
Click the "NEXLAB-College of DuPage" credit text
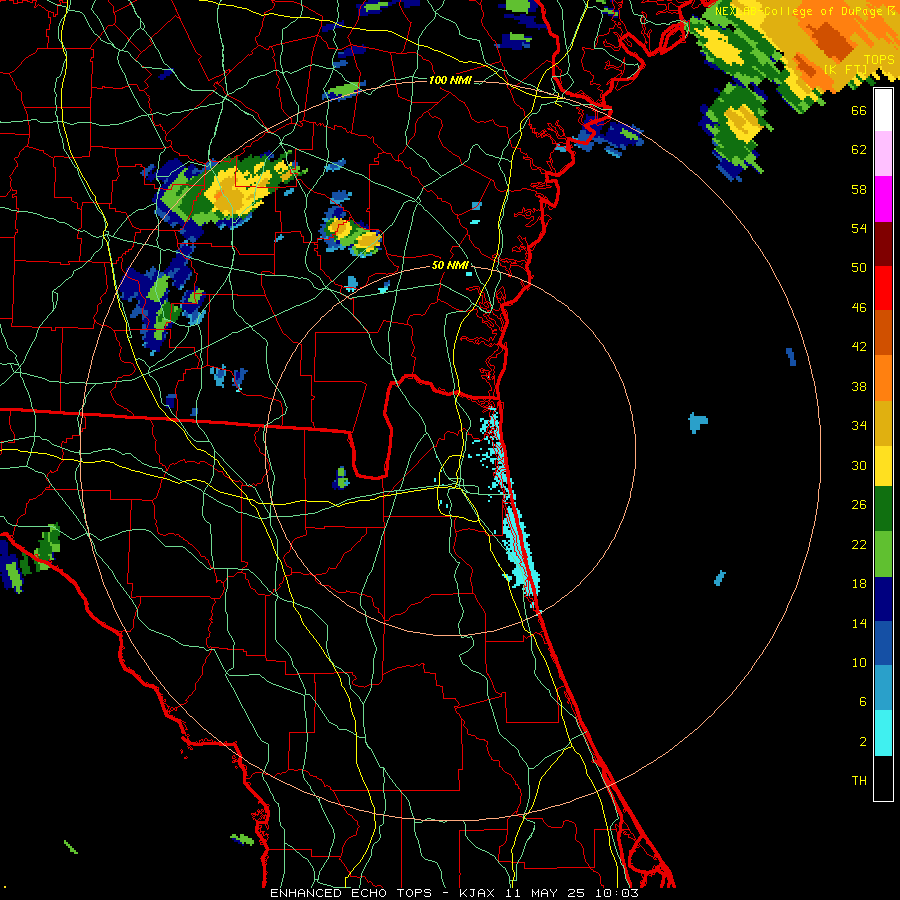point(798,11)
